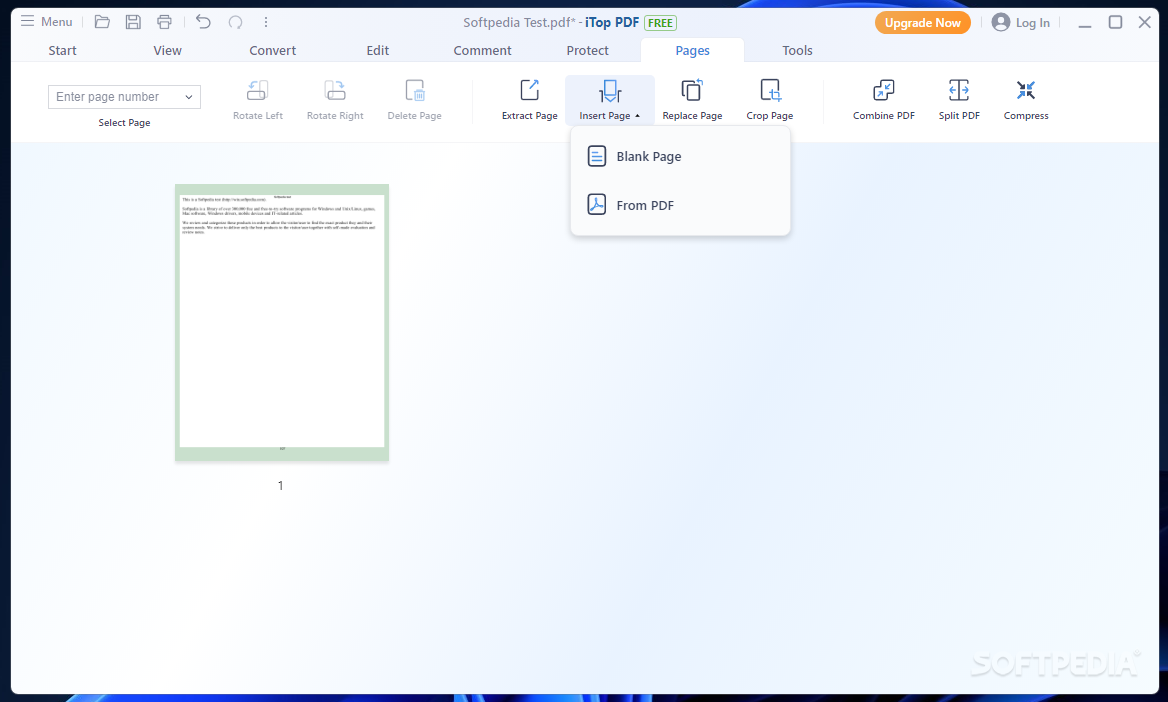
Task: Select the Pages tab
Action: tap(693, 50)
